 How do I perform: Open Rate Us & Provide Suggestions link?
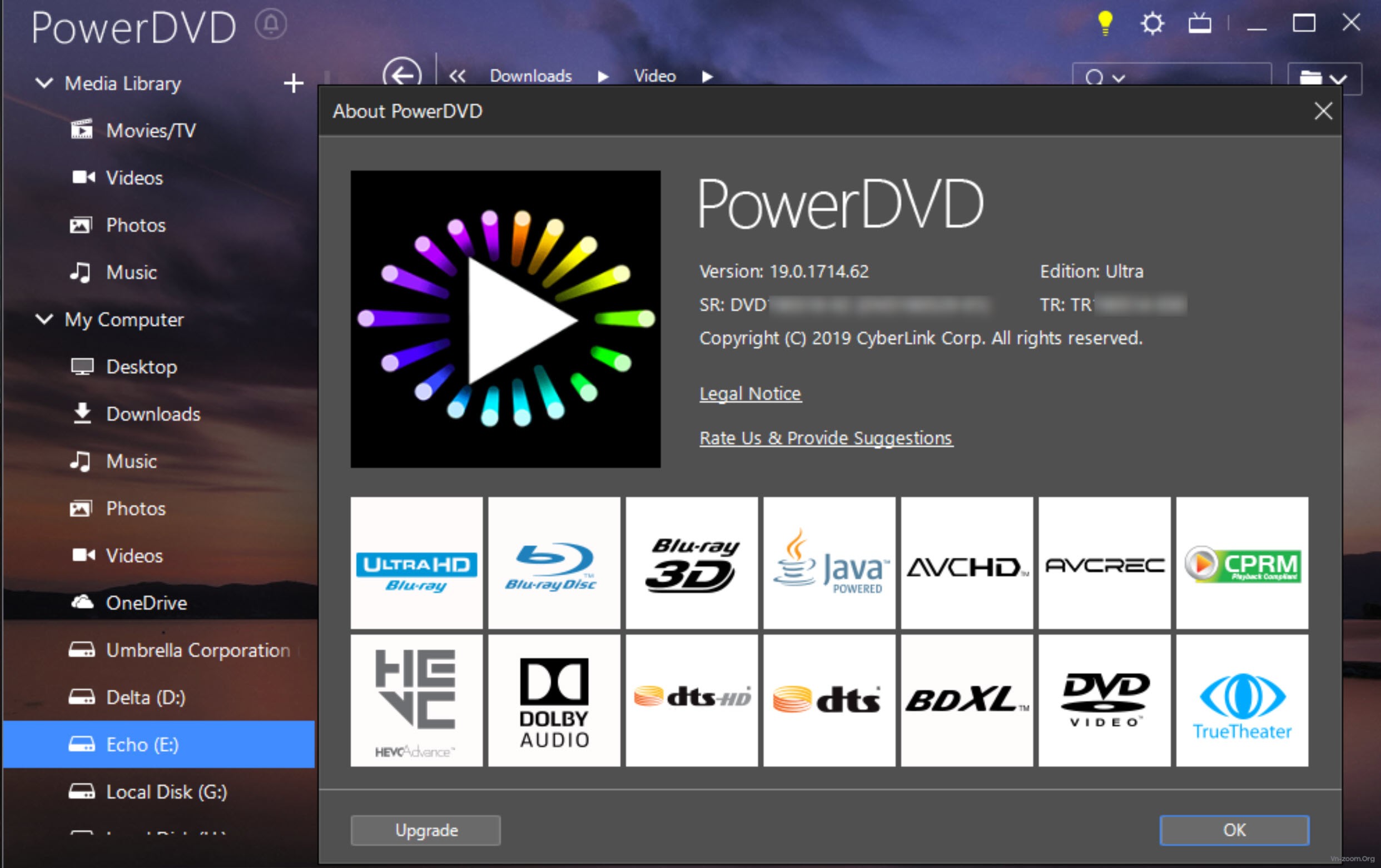point(826,438)
